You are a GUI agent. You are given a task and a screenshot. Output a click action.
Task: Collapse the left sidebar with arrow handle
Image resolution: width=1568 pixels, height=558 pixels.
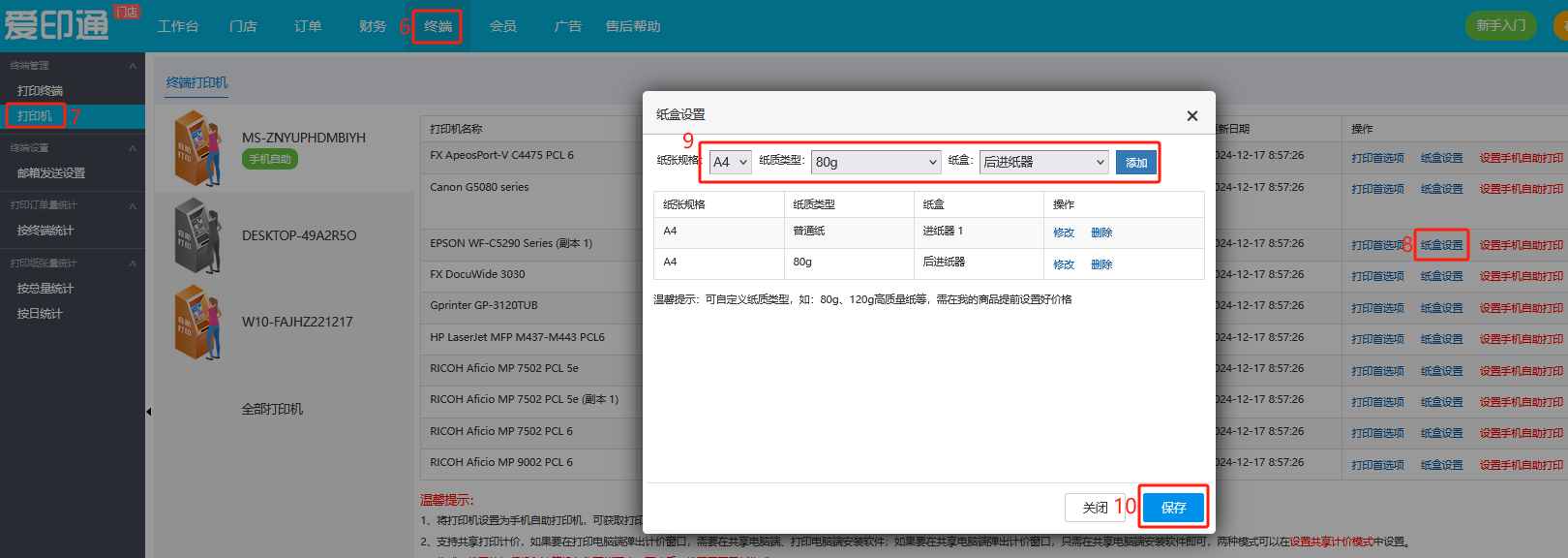pos(149,412)
